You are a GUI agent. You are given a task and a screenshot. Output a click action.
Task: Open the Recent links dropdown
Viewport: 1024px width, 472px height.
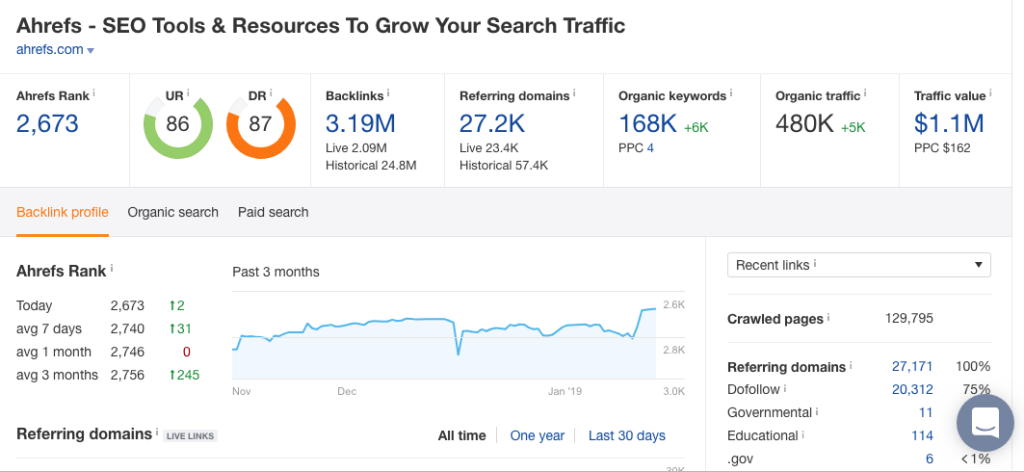(x=859, y=265)
